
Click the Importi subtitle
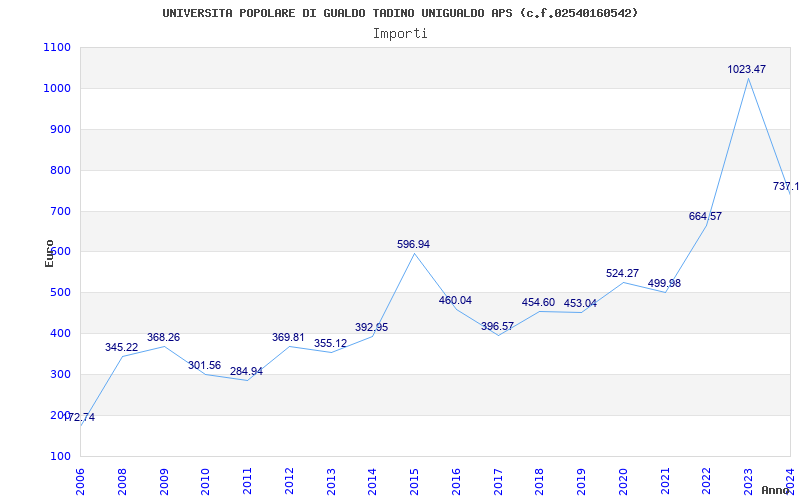400,34
